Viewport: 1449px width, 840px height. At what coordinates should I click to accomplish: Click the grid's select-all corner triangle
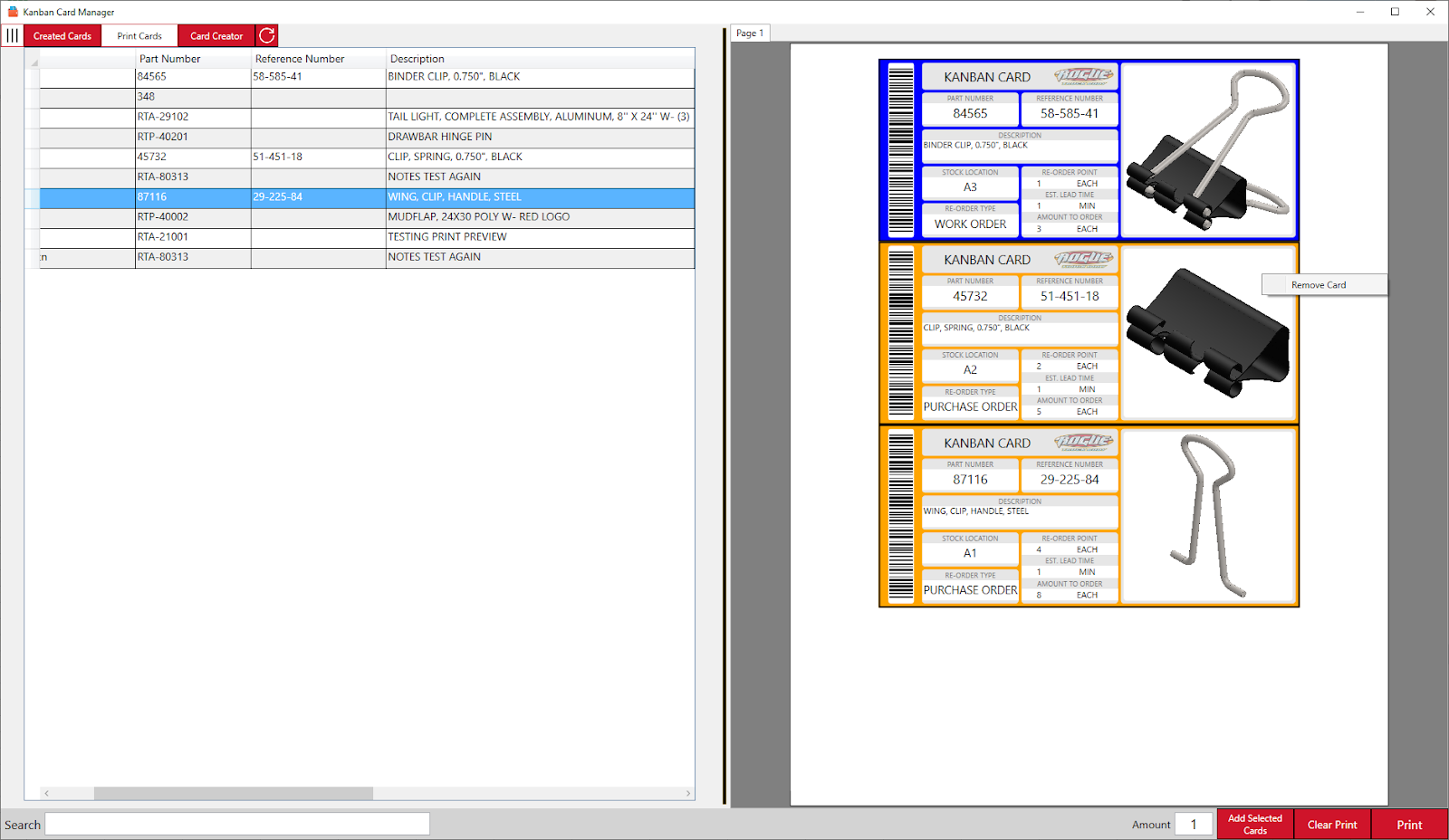pos(34,61)
